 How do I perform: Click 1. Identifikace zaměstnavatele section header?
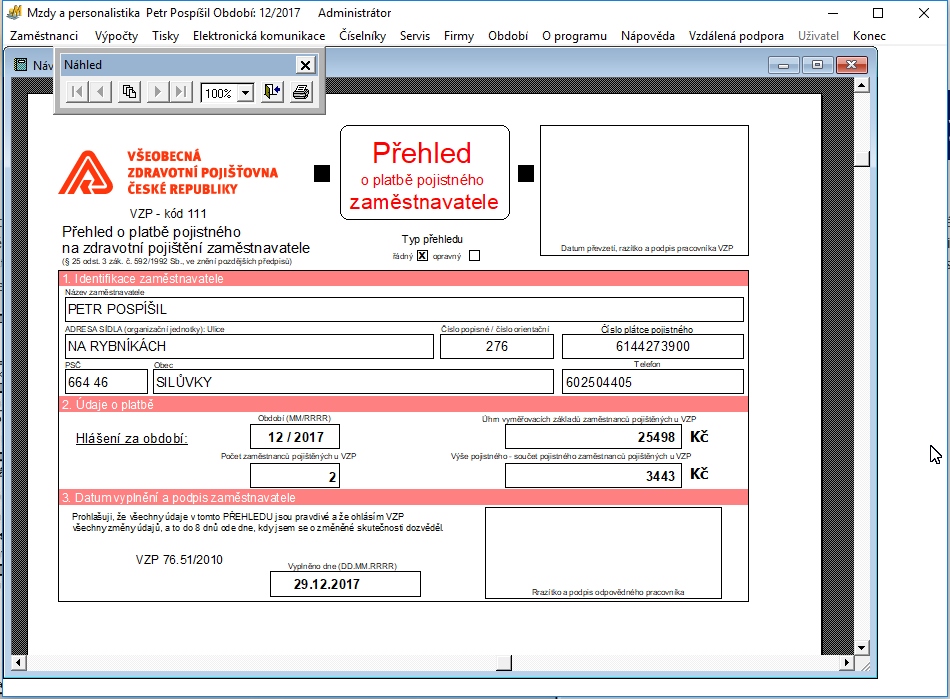404,279
